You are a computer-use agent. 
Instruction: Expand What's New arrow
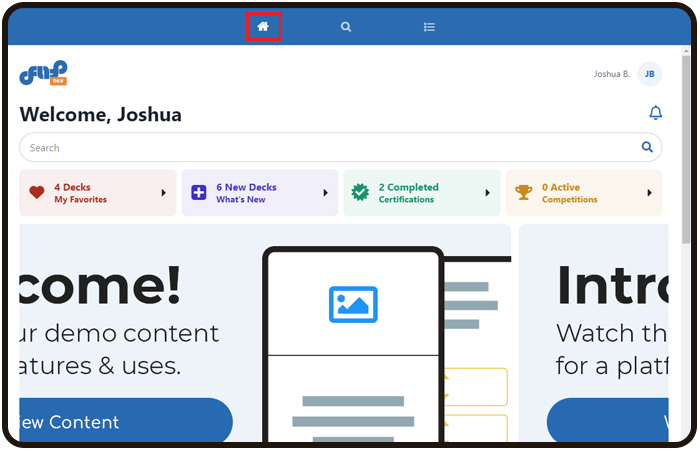click(x=325, y=193)
